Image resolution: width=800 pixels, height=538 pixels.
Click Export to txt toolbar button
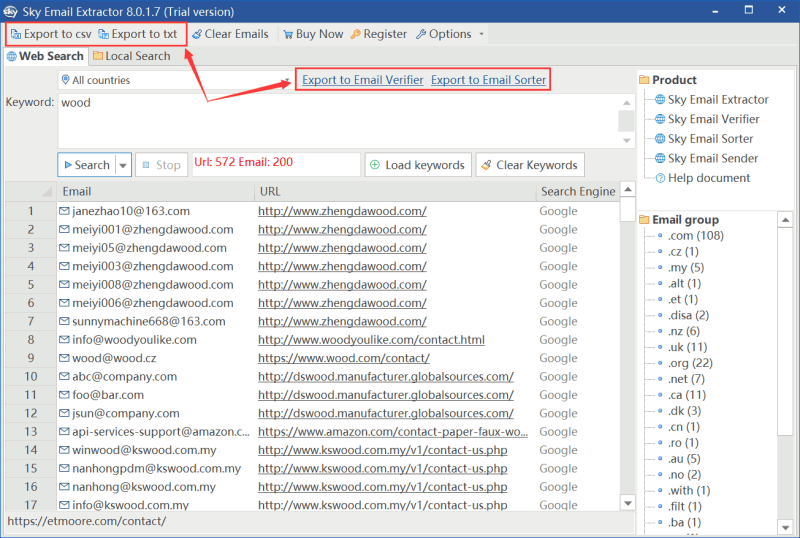(138, 34)
